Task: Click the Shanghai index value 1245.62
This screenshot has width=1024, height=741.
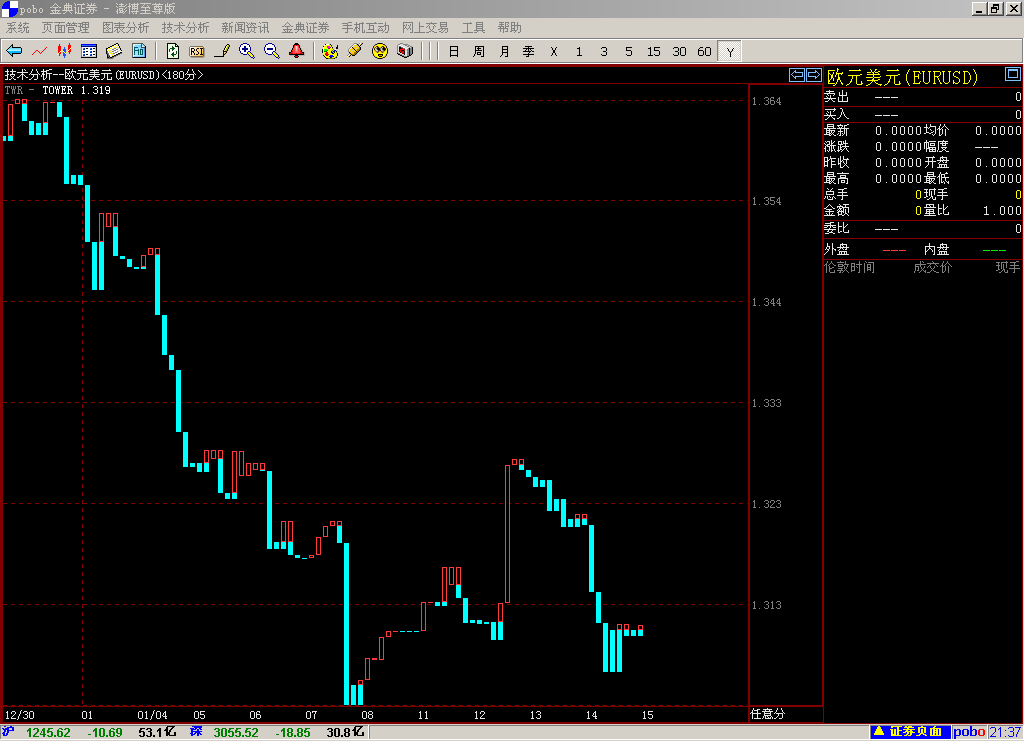Action: pyautogui.click(x=48, y=733)
